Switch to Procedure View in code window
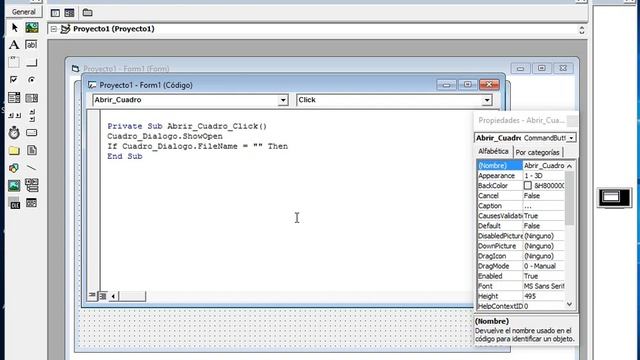 92,295
